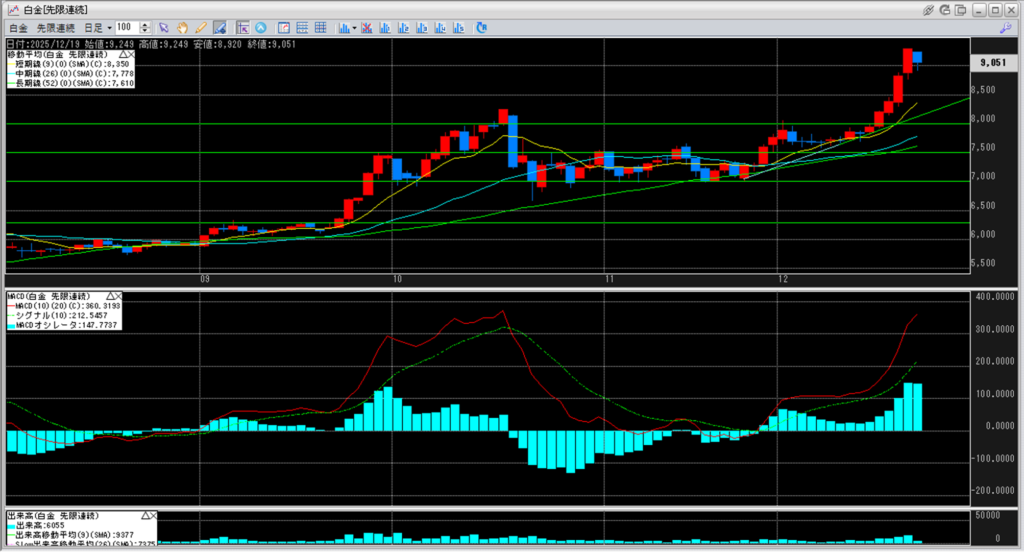Screen dimensions: 1024x552
Task: Increase bar count with spinner up arrow
Action: (x=147, y=24)
